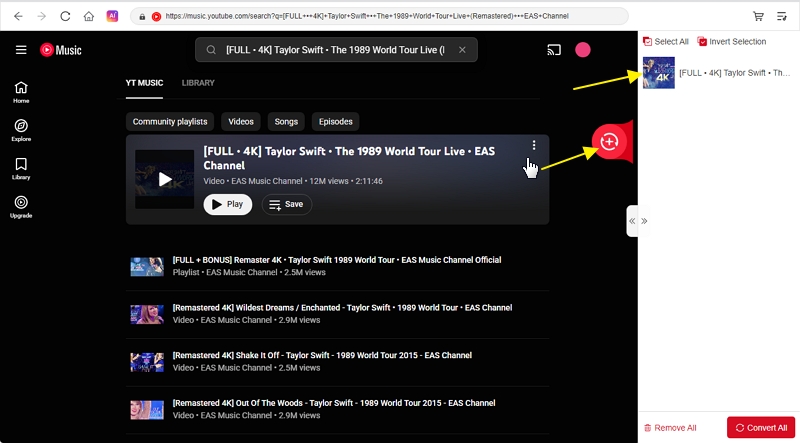Switch to the YT MUSIC tab
Screen dimensions: 800x443
pos(144,83)
